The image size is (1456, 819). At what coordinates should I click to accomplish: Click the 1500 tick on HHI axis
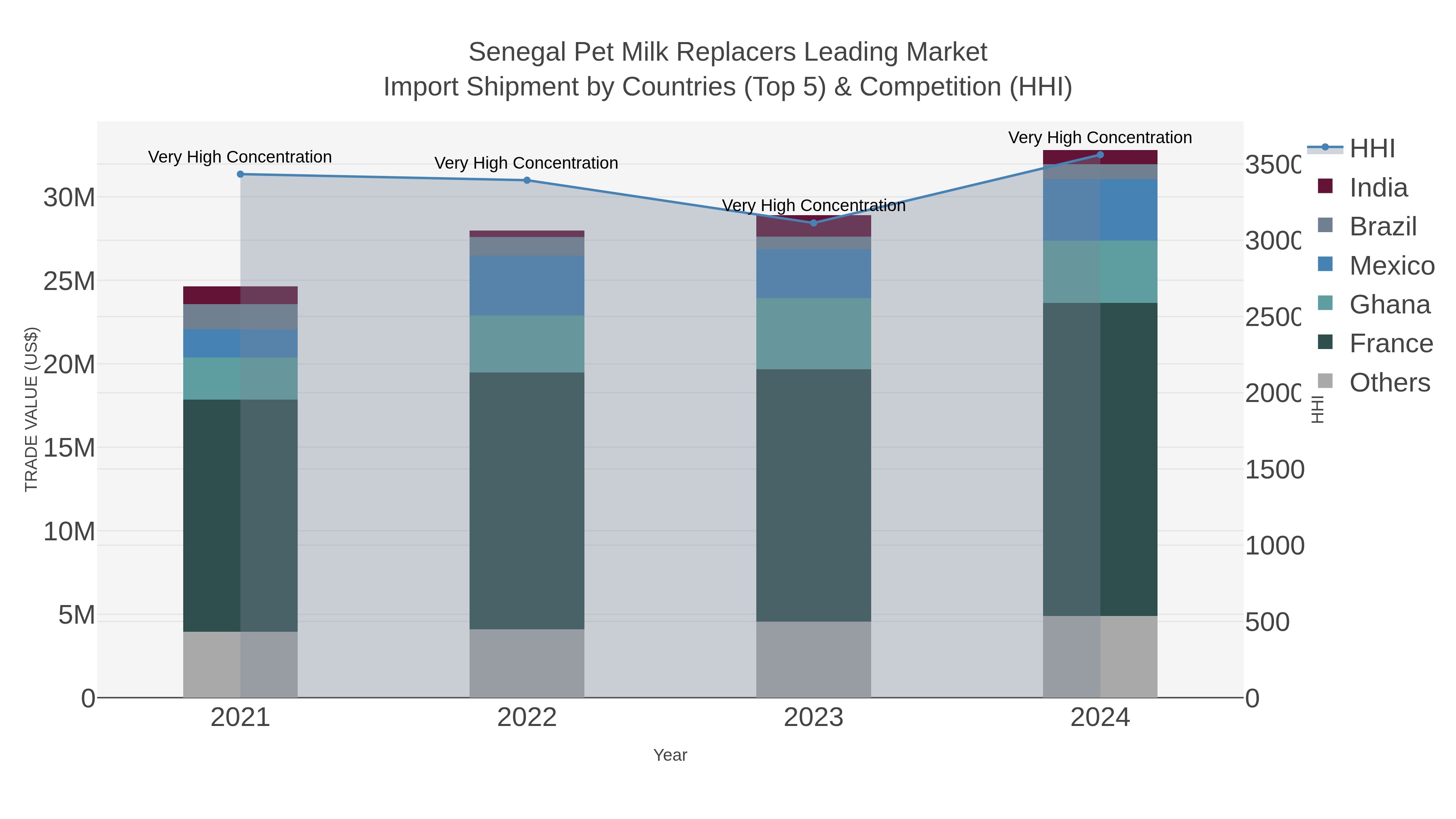[x=1275, y=470]
